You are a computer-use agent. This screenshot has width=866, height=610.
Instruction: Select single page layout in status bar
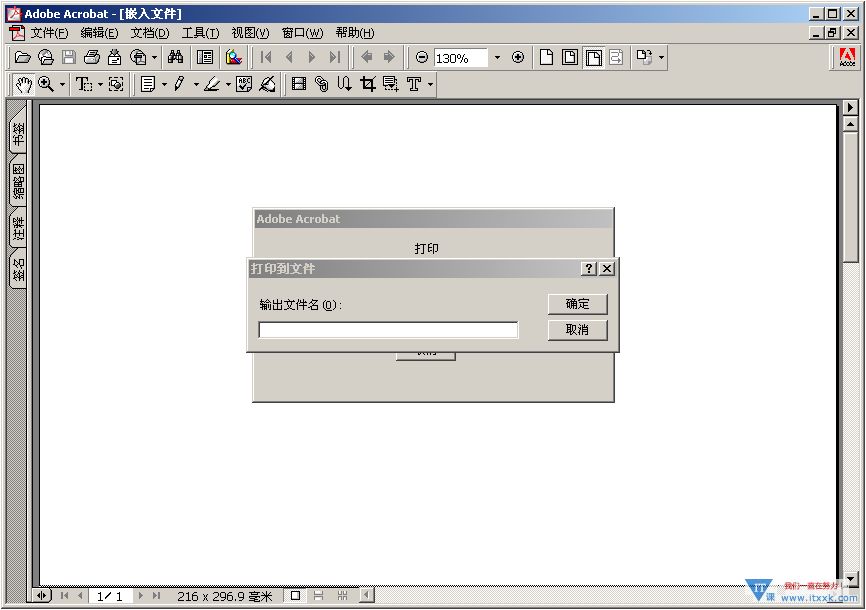[295, 596]
